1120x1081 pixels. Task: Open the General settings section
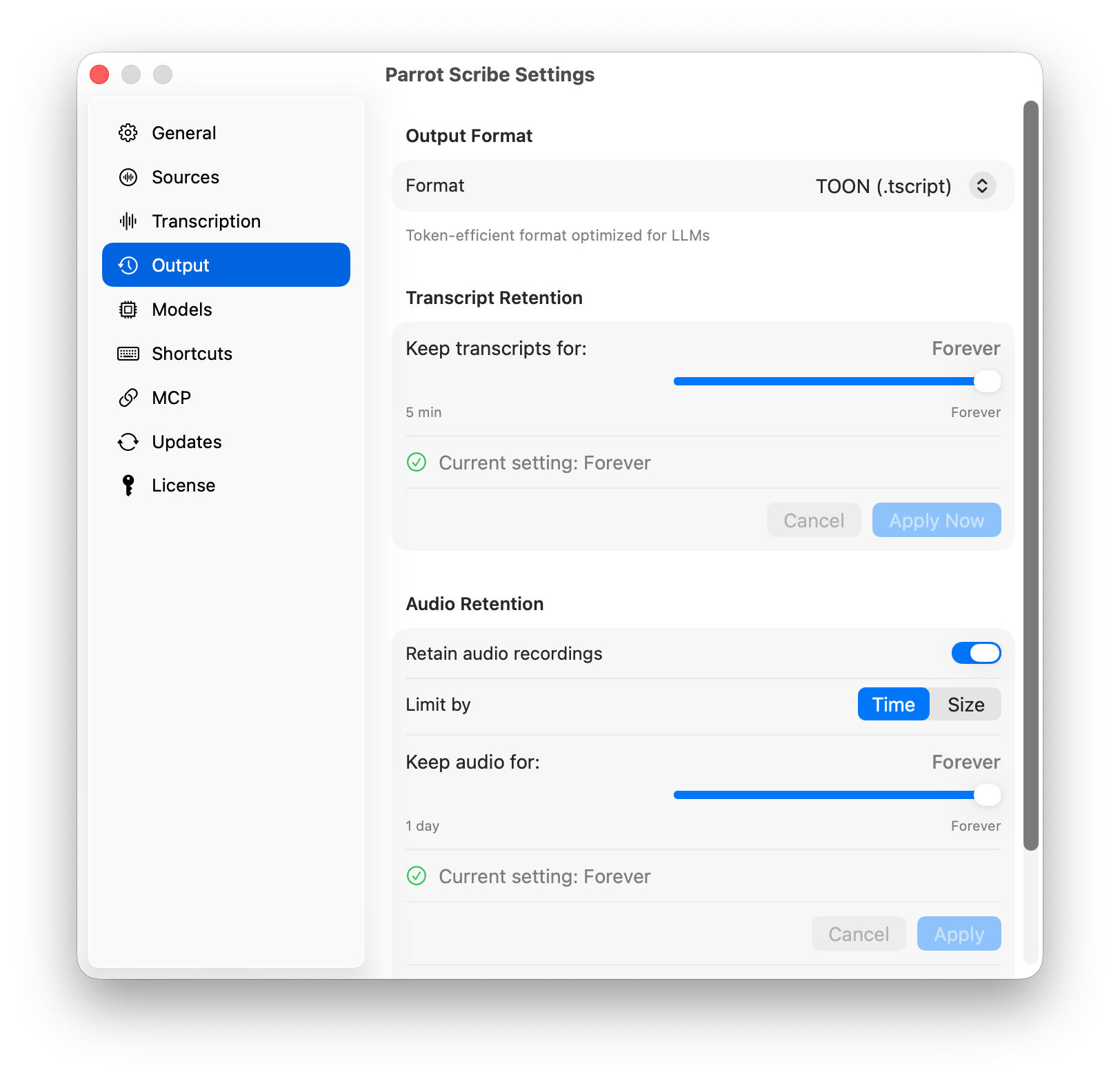[x=226, y=133]
